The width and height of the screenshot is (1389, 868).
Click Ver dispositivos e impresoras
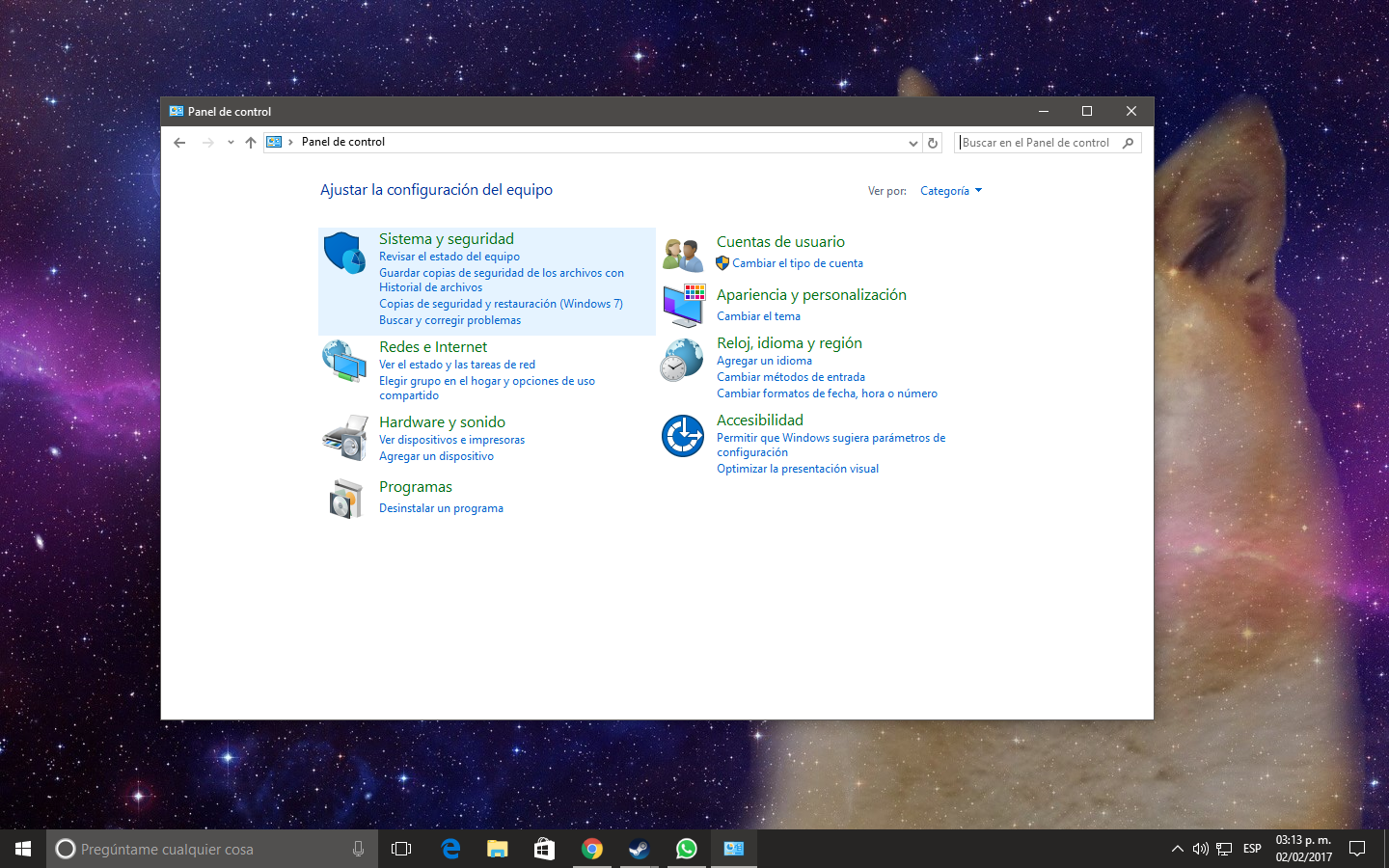[451, 440]
